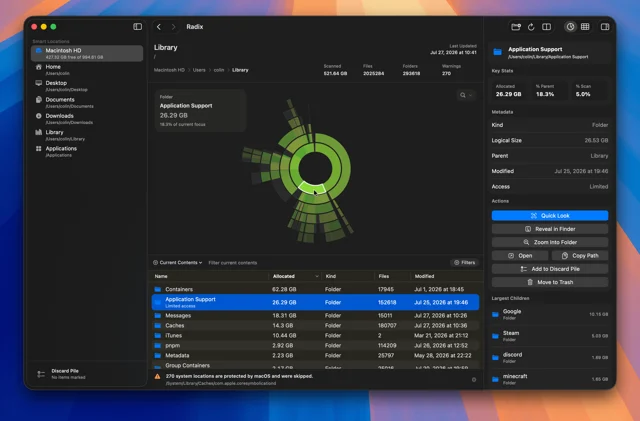Select discord in Largest Children
This screenshot has height=421, width=640.
[550, 358]
